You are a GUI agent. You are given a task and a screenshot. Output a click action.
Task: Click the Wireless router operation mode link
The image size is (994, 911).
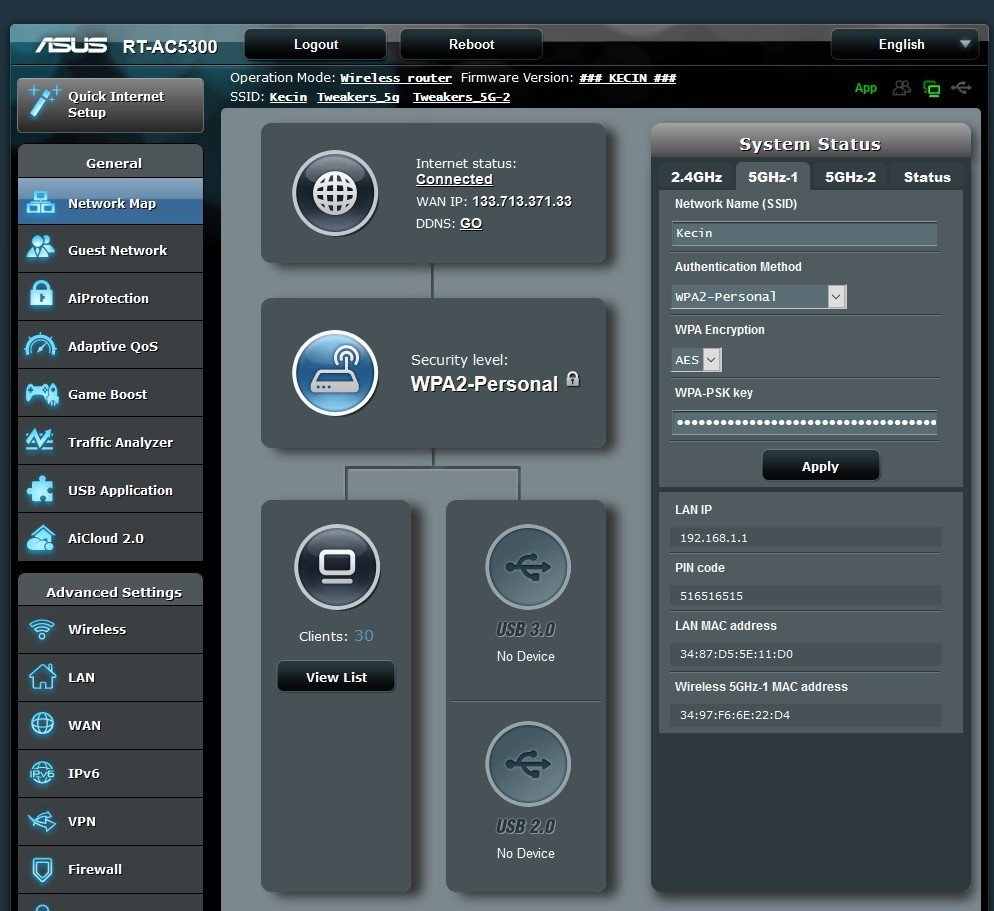pyautogui.click(x=396, y=78)
